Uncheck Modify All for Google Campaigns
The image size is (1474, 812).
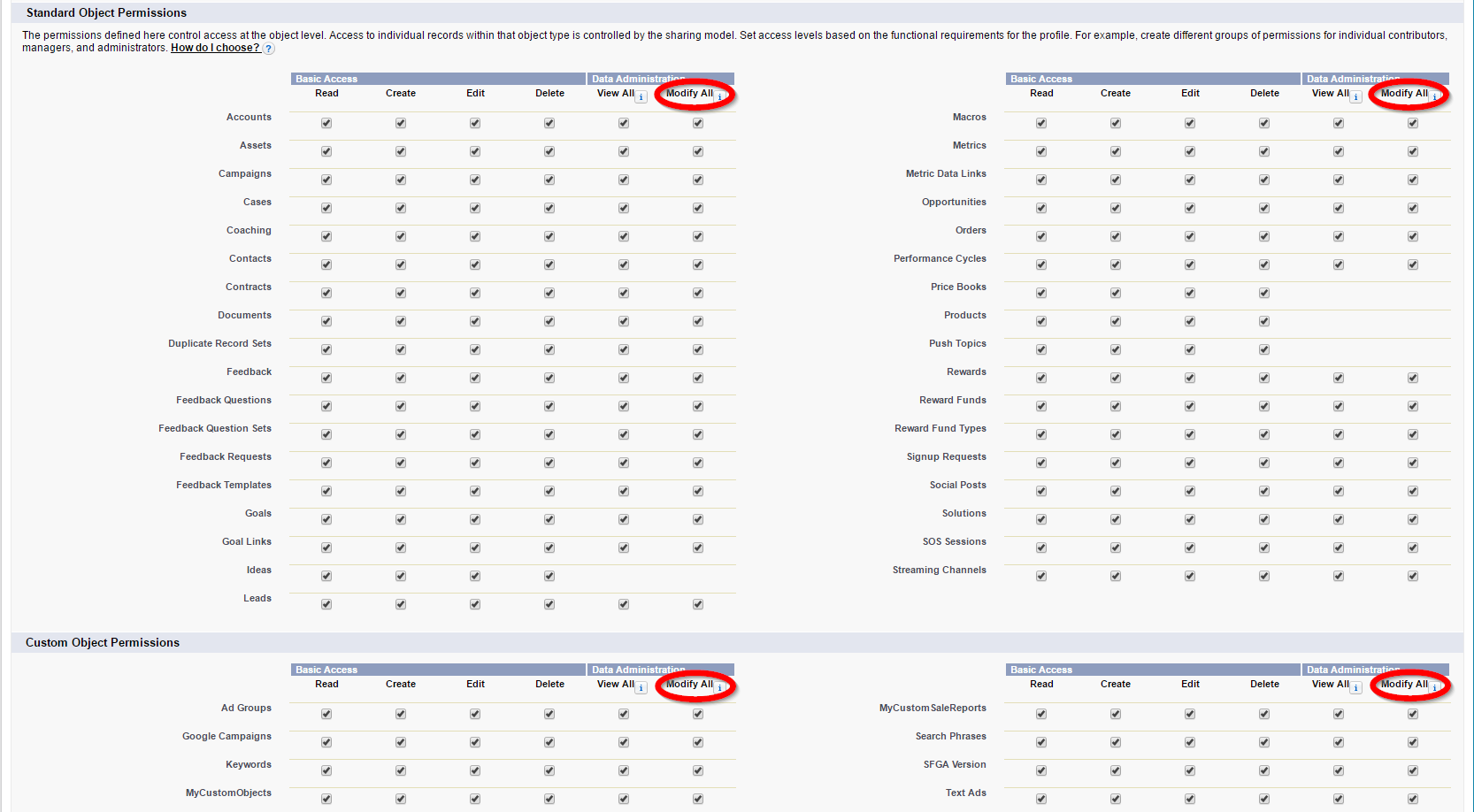point(698,742)
